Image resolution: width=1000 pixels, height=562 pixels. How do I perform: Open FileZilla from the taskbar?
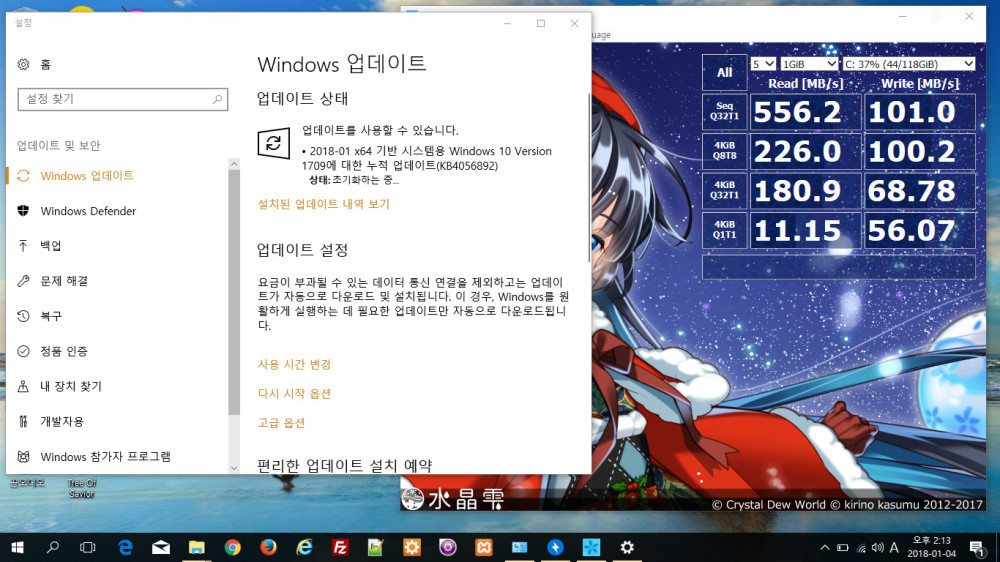click(340, 547)
